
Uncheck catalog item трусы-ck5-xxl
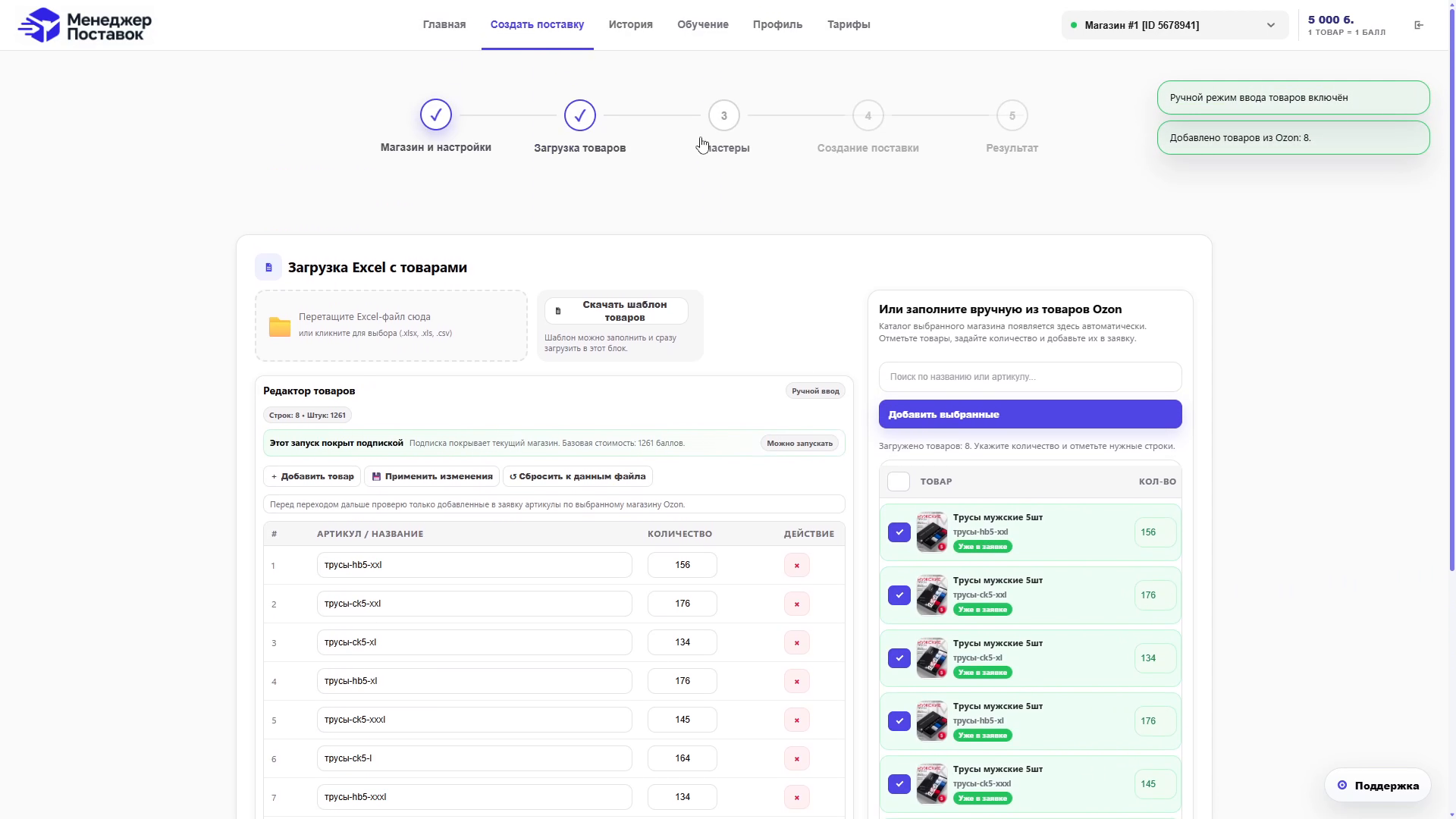pyautogui.click(x=899, y=595)
